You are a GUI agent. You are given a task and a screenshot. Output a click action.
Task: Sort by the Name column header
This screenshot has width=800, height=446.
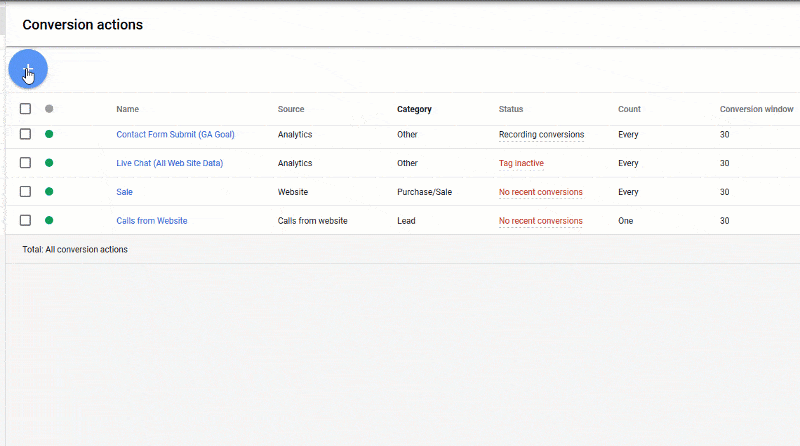[x=128, y=109]
